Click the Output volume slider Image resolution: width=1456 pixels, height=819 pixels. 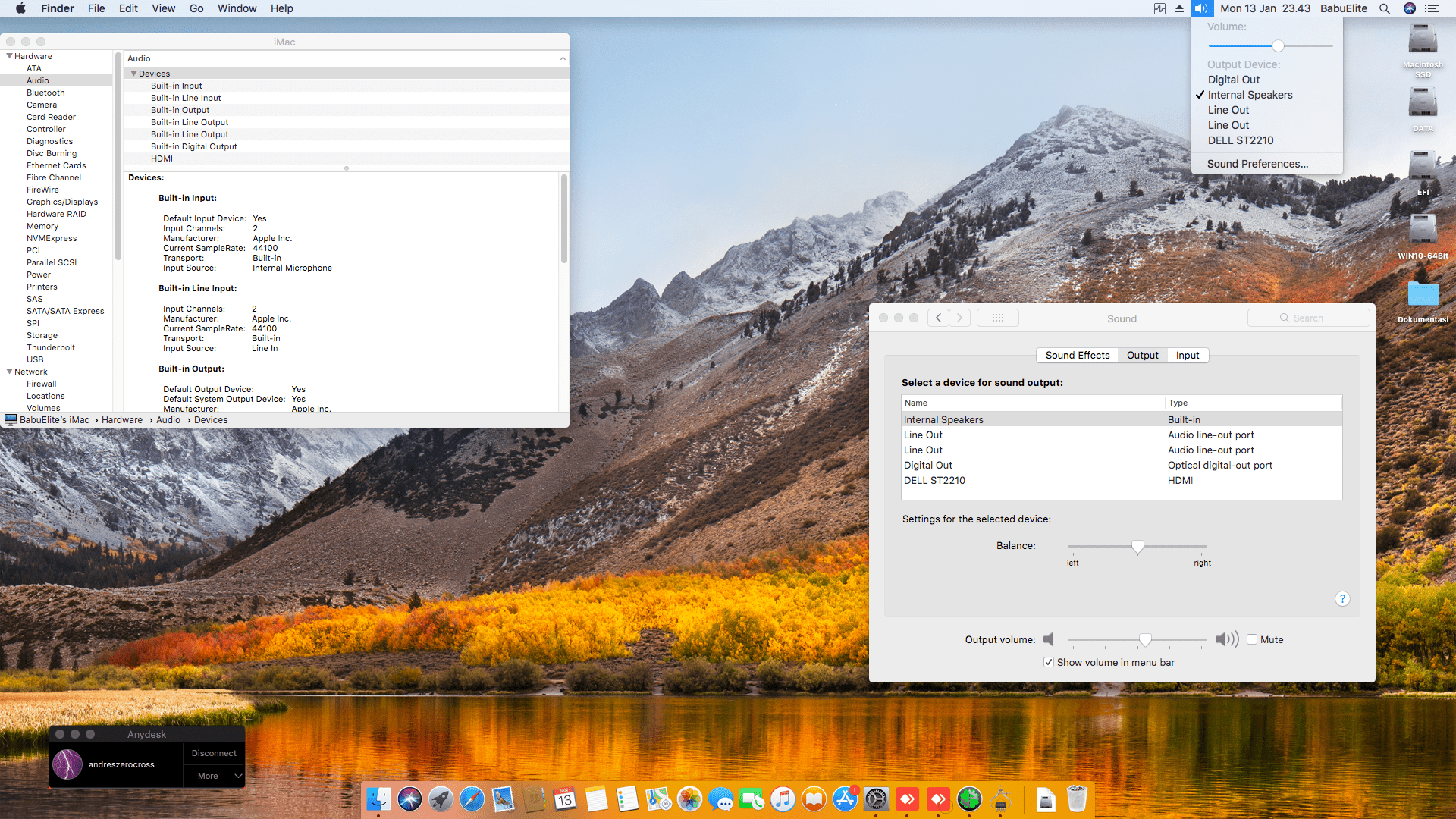1145,640
